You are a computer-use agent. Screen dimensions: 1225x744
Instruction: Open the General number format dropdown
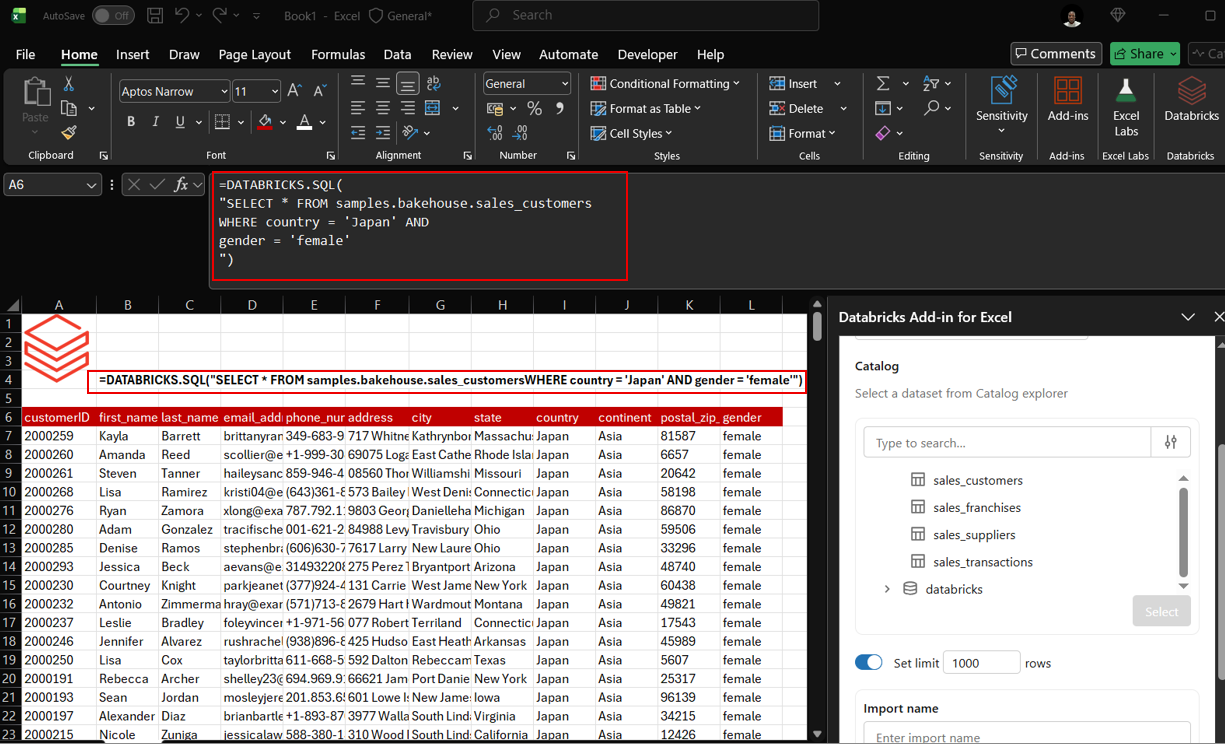pyautogui.click(x=565, y=84)
